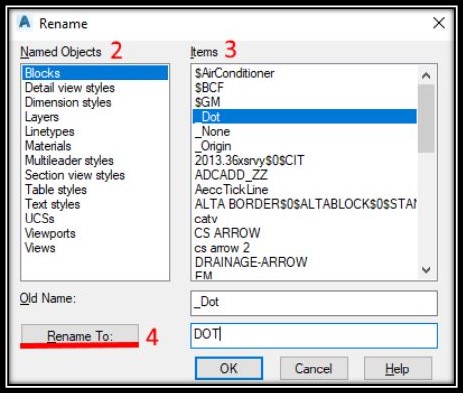Click the Cancel button
This screenshot has width=463, height=393.
click(314, 368)
